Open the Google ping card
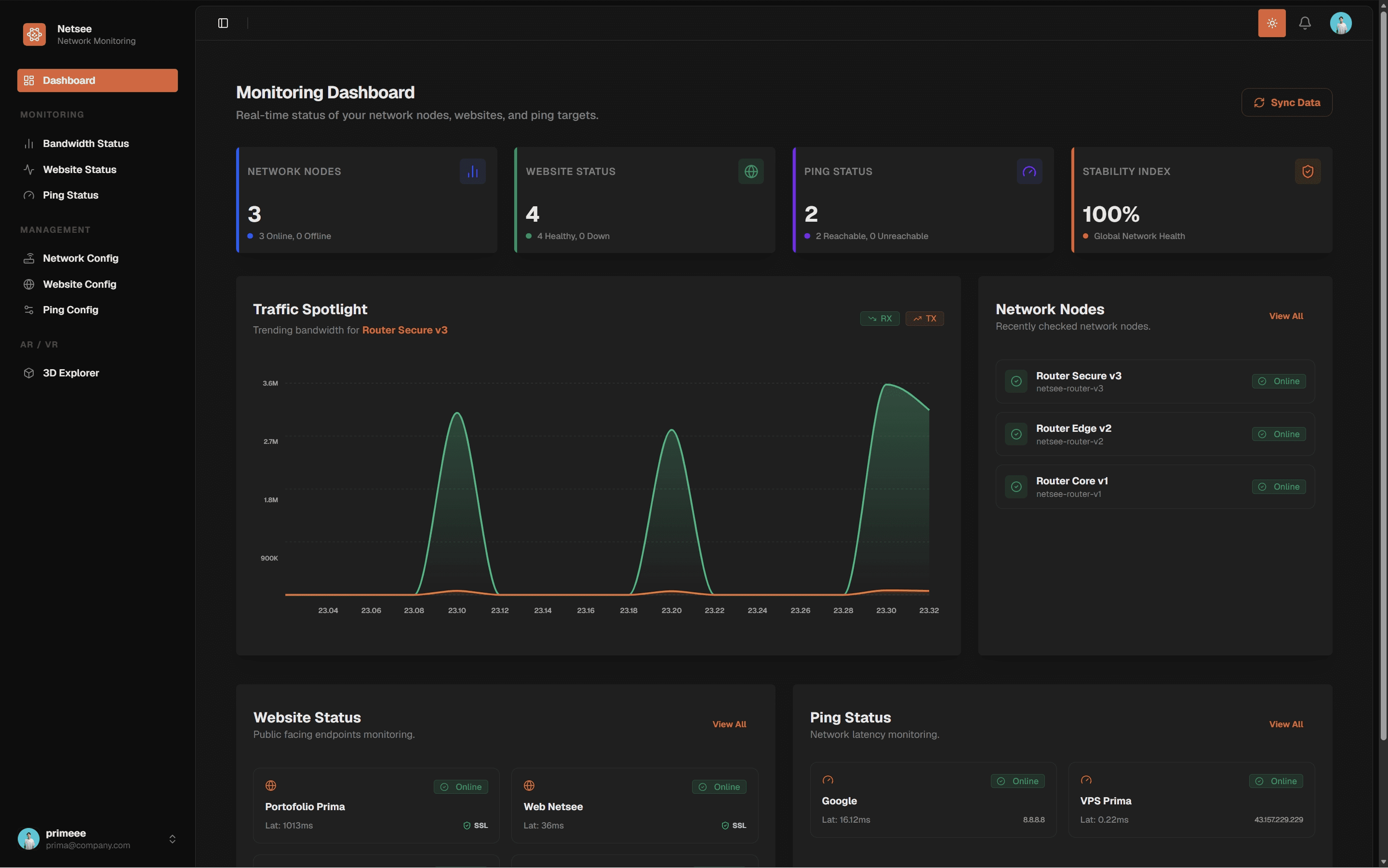 point(933,800)
